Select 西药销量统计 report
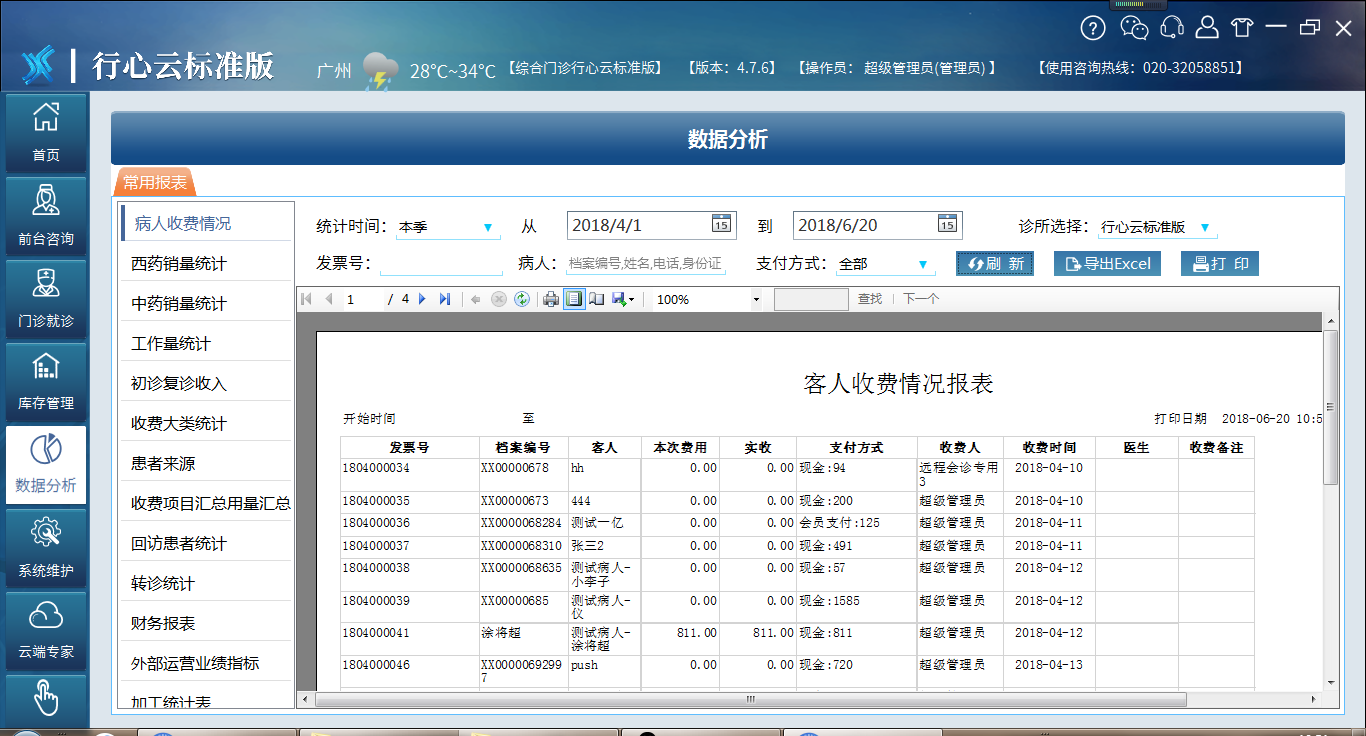Screen dimensions: 1366x736 pyautogui.click(x=207, y=264)
